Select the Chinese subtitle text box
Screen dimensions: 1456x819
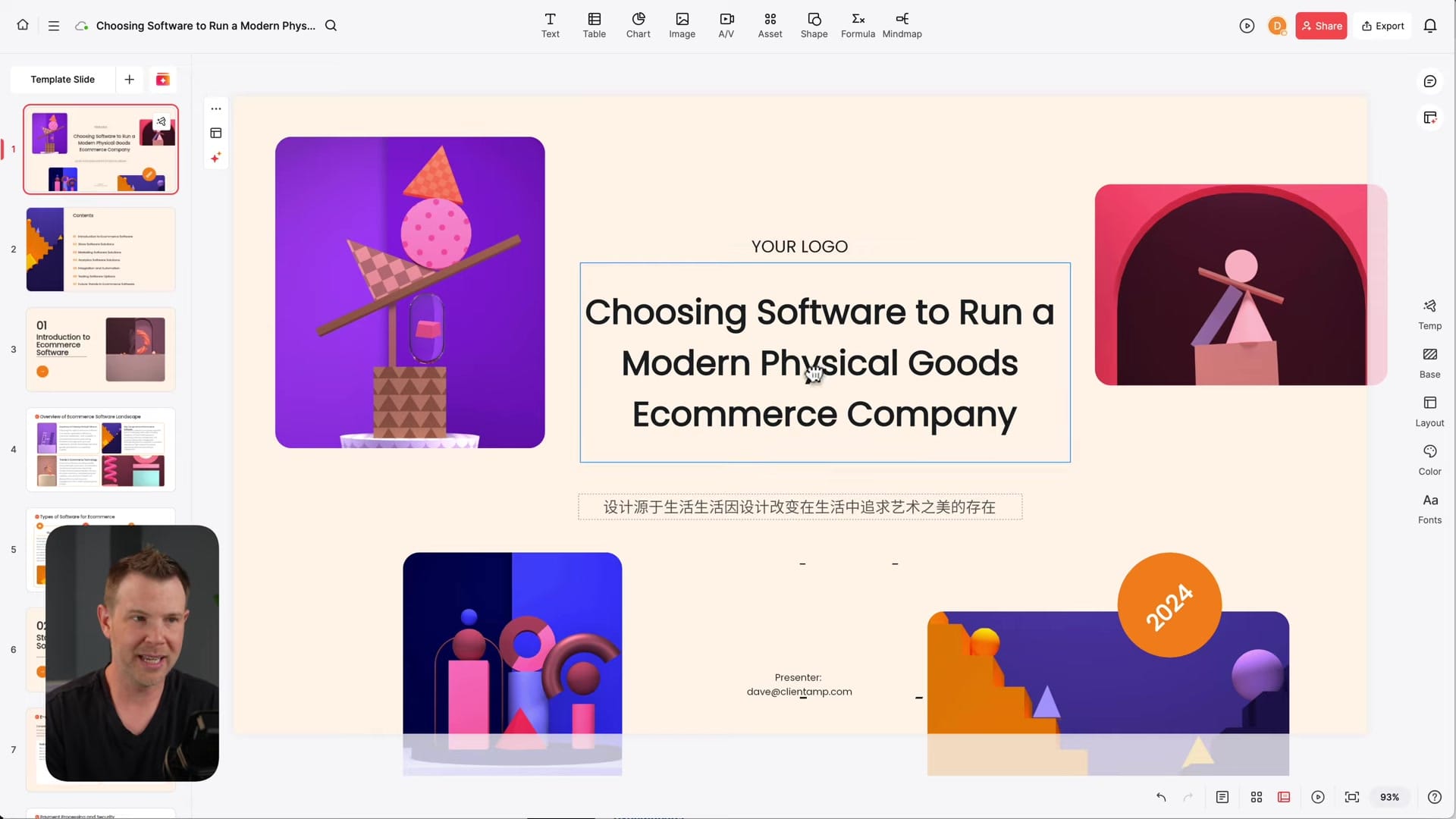pyautogui.click(x=800, y=507)
